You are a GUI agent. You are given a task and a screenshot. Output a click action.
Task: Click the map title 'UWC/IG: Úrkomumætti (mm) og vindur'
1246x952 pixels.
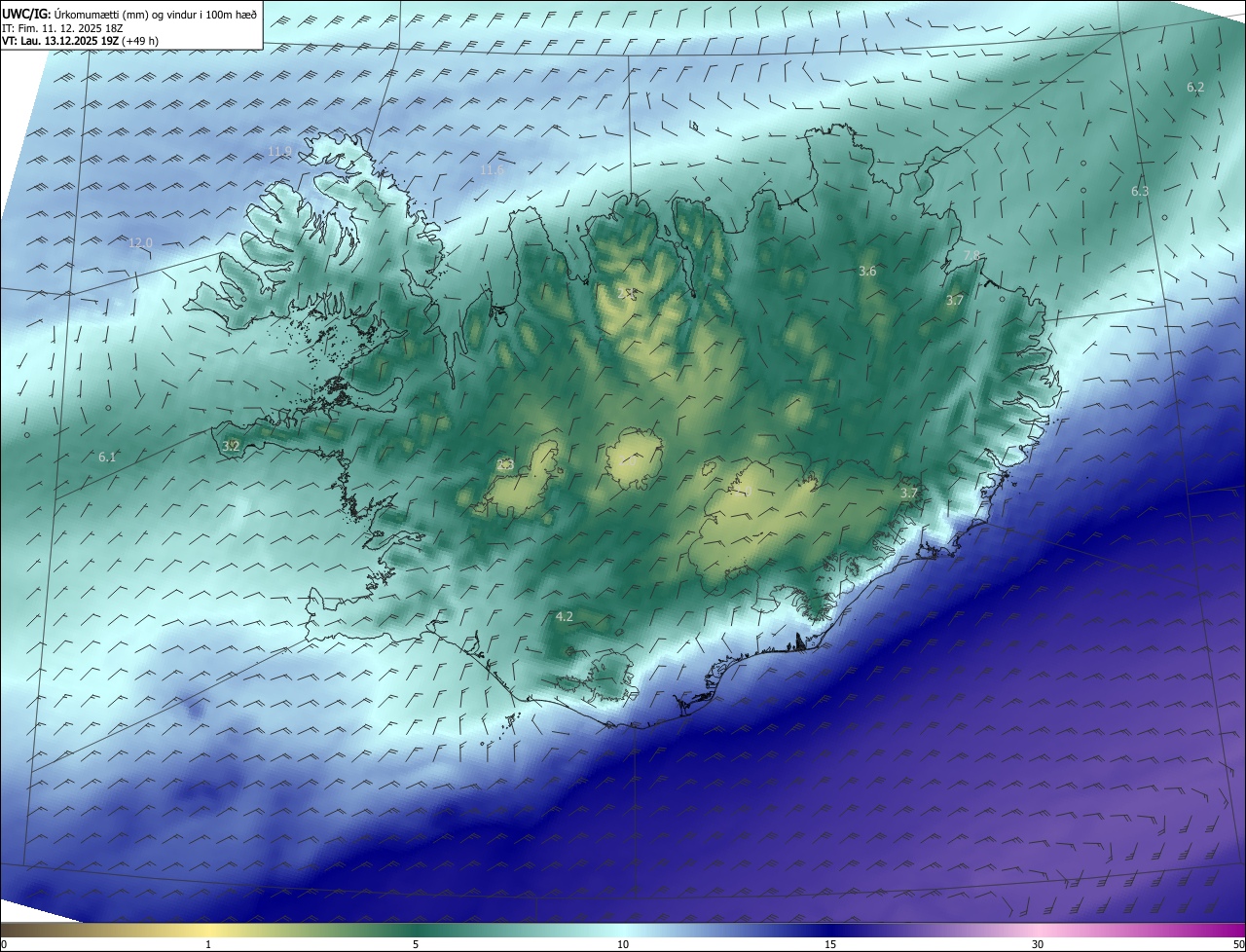(x=128, y=14)
